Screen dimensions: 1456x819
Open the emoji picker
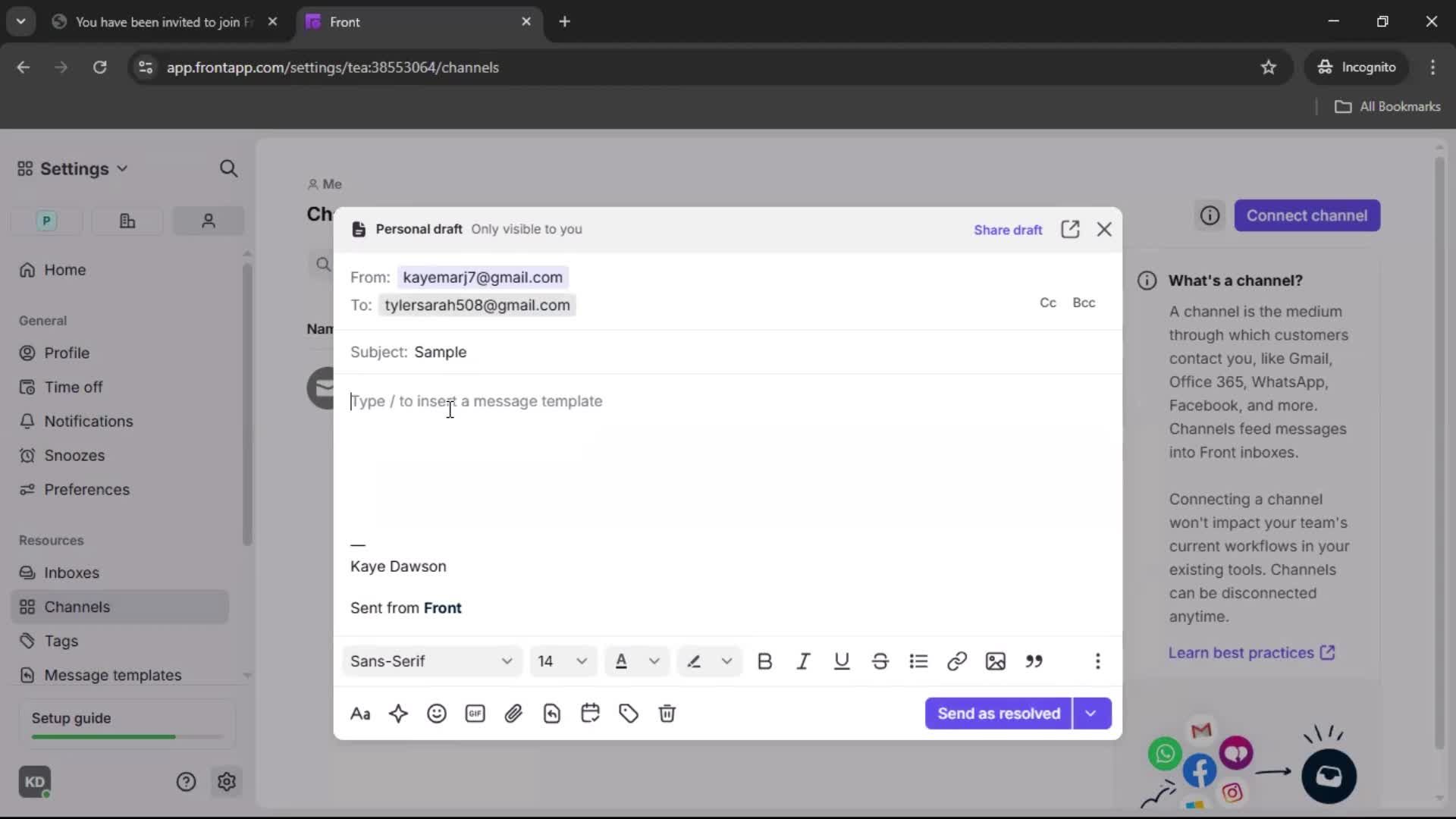click(438, 714)
